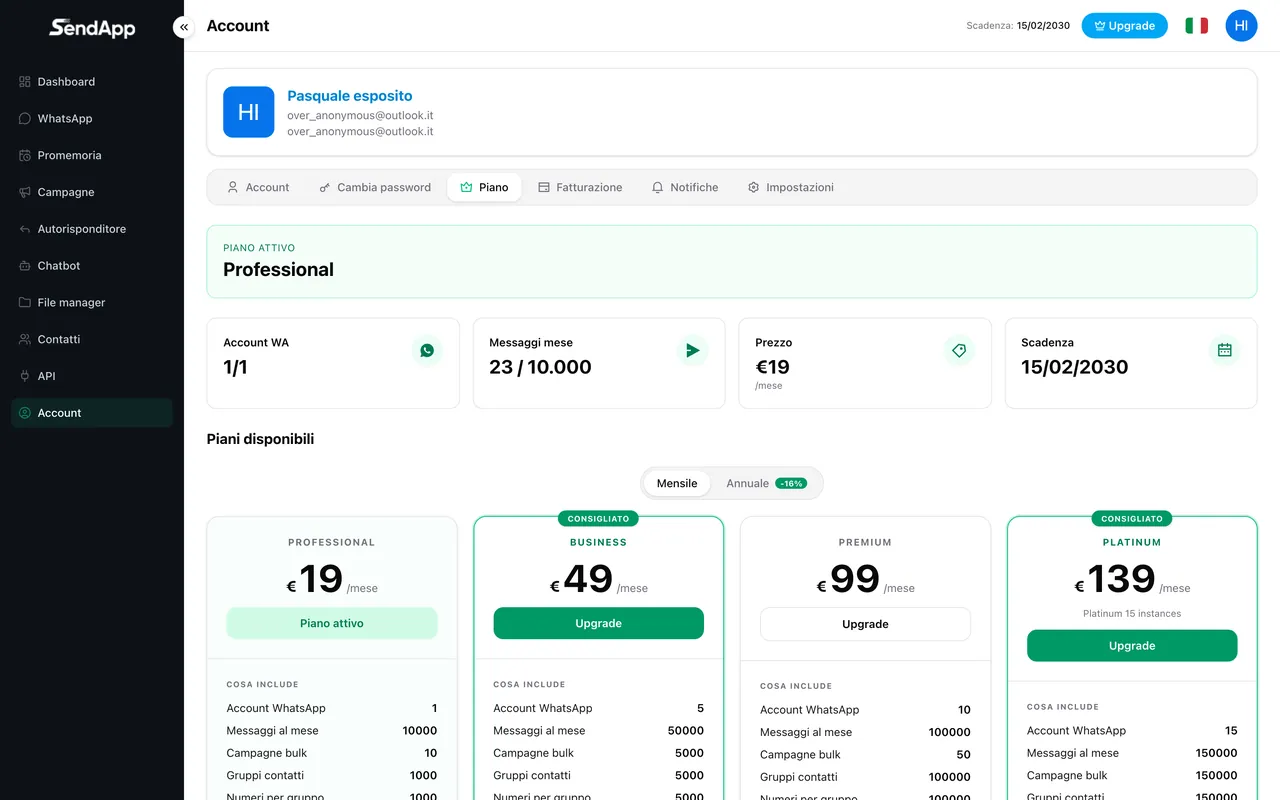Image resolution: width=1280 pixels, height=800 pixels.
Task: Click the large HI profile avatar
Action: 248,112
